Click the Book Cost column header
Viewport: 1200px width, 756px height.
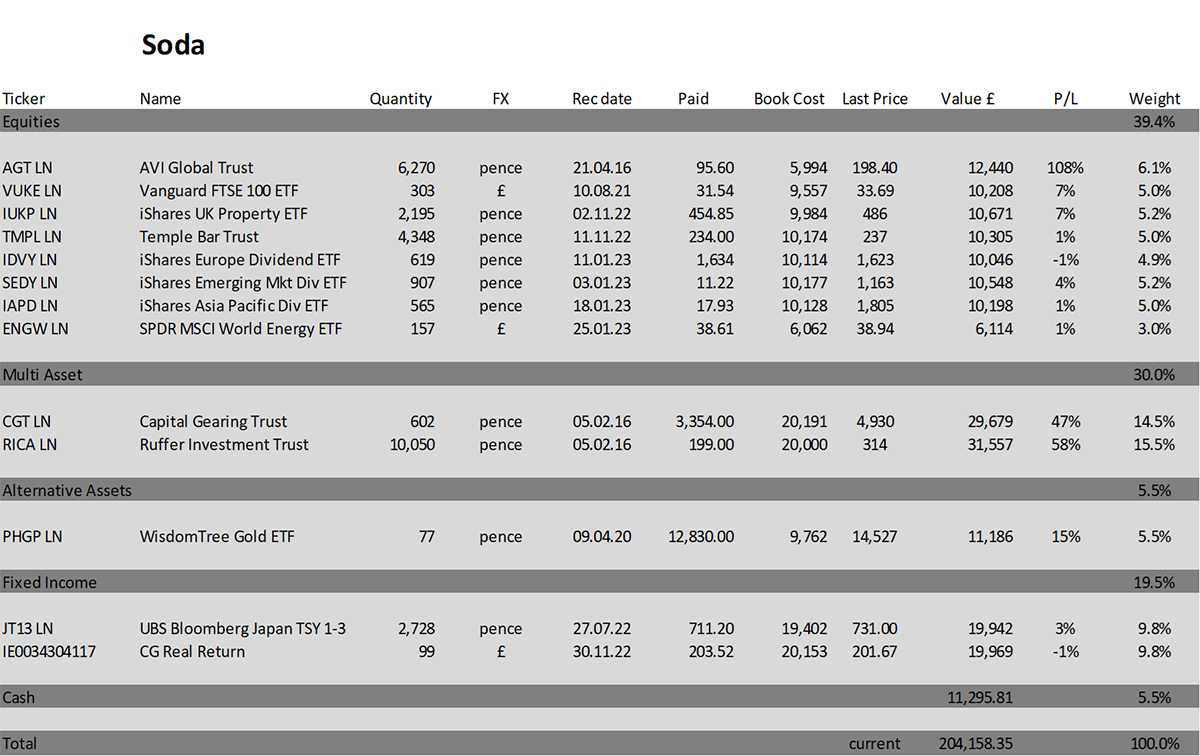click(790, 99)
